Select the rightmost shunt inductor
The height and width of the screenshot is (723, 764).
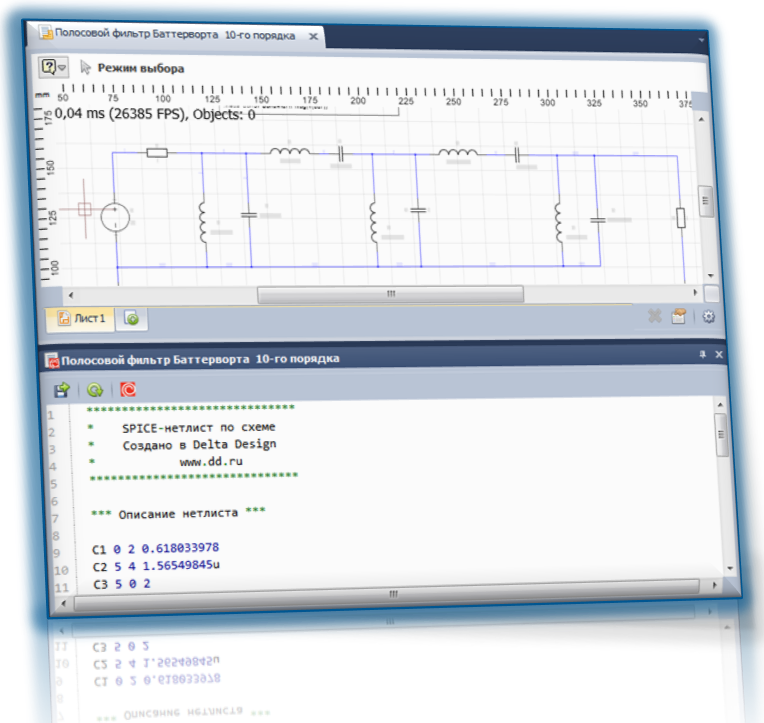coord(558,223)
